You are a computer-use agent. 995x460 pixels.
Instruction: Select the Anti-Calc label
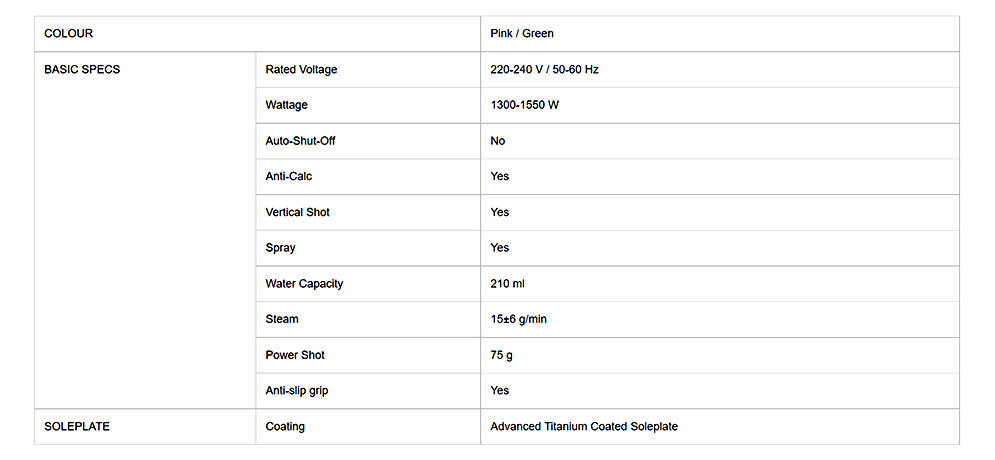289,176
